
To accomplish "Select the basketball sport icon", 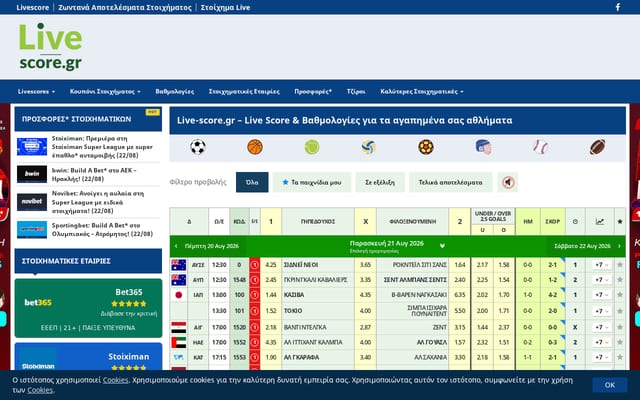I will 255,147.
